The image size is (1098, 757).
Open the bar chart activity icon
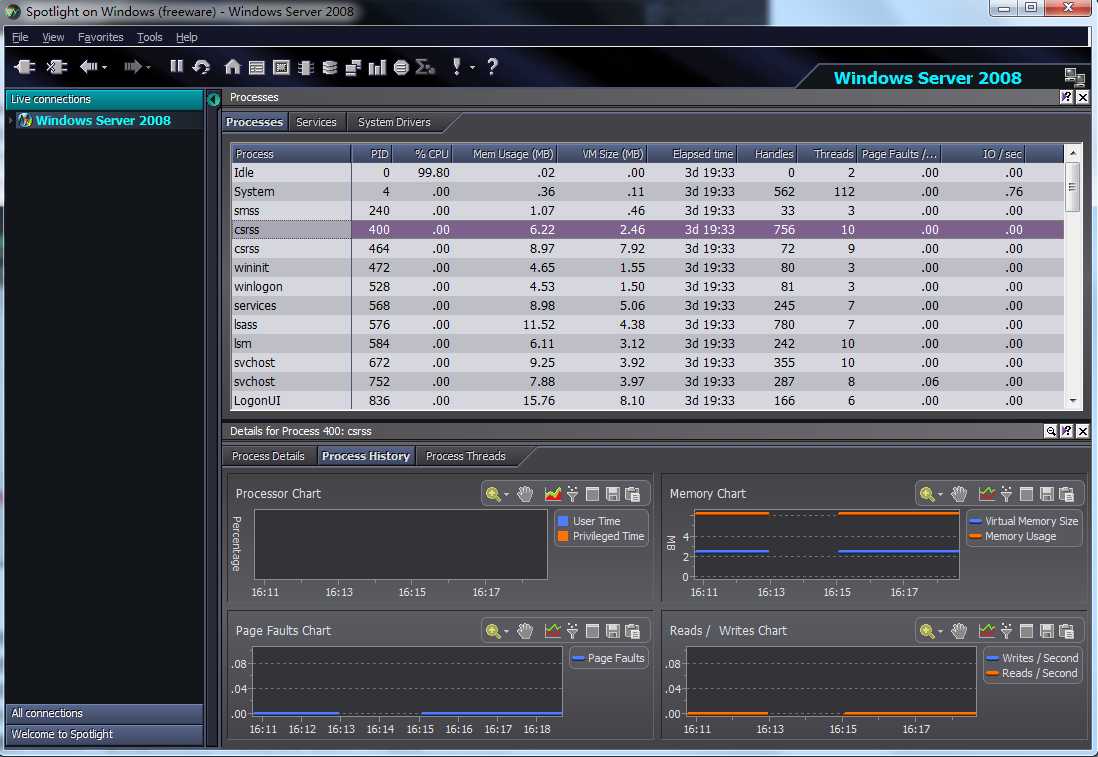[377, 67]
